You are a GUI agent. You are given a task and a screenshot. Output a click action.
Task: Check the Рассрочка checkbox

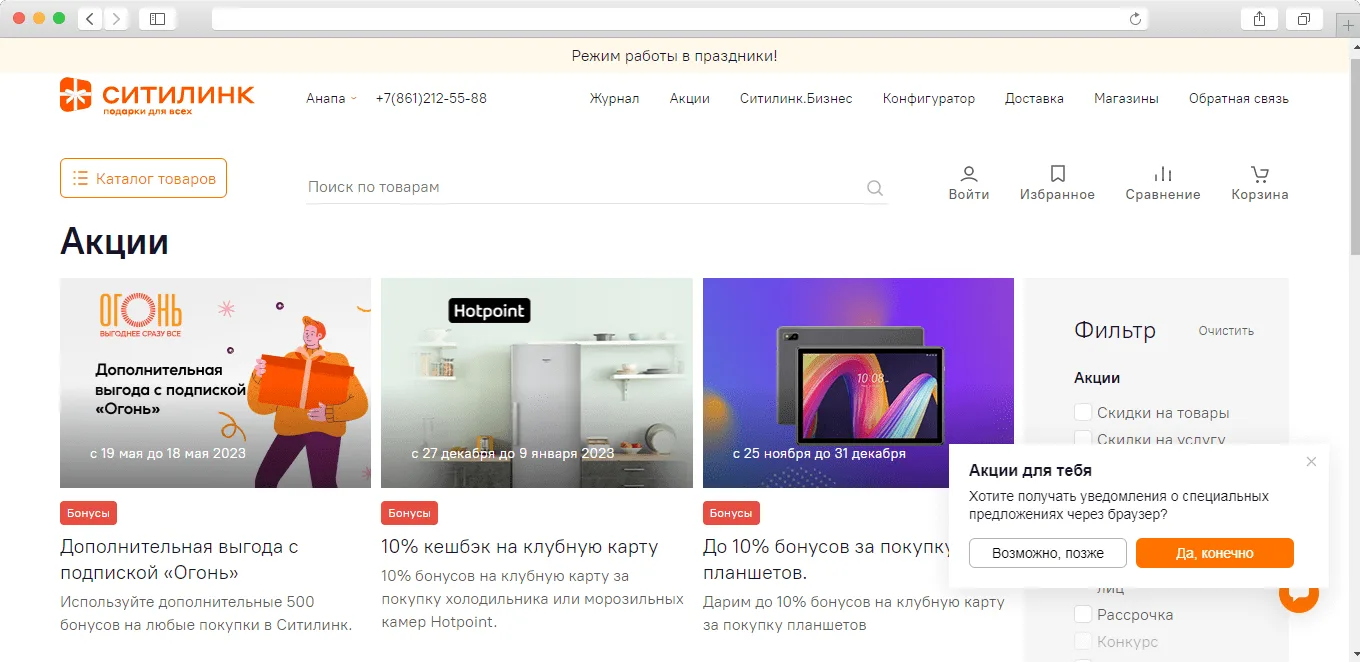pyautogui.click(x=1083, y=614)
